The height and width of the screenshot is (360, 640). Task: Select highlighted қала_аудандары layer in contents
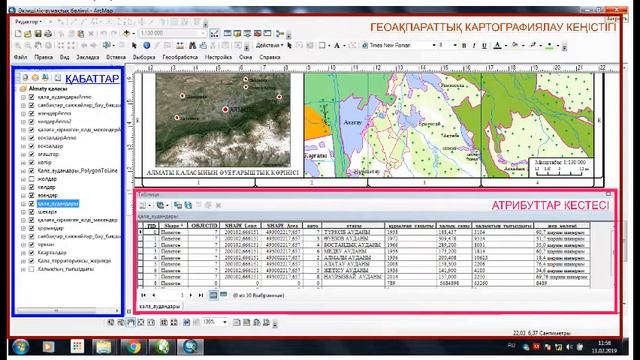click(58, 203)
